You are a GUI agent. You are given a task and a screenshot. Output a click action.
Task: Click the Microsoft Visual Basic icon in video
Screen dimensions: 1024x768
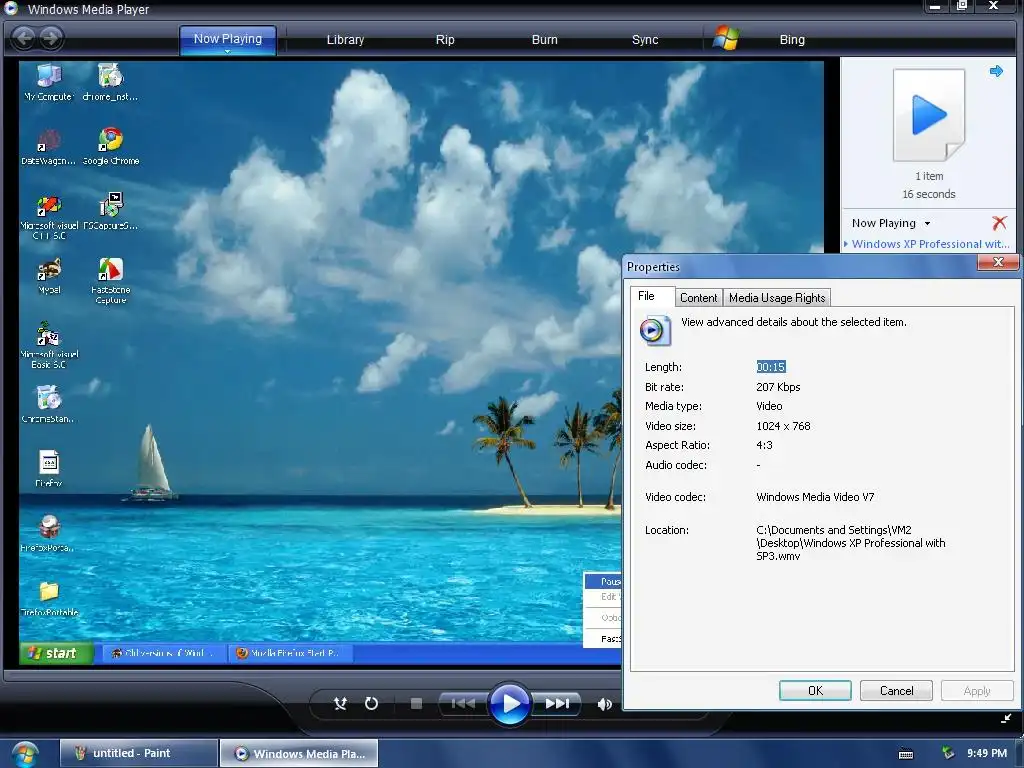coord(49,345)
